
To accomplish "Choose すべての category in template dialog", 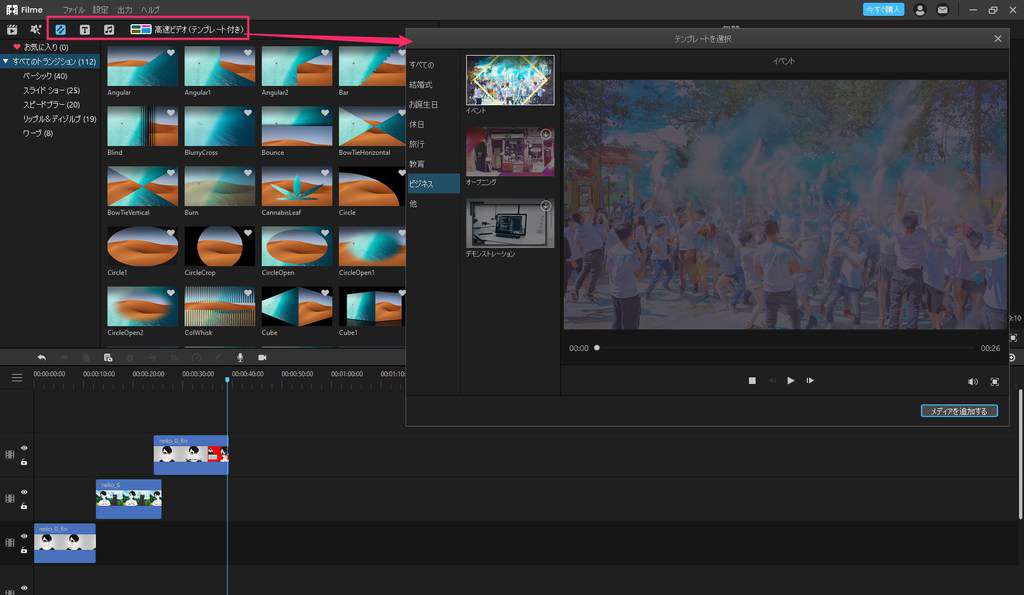I will 421,65.
